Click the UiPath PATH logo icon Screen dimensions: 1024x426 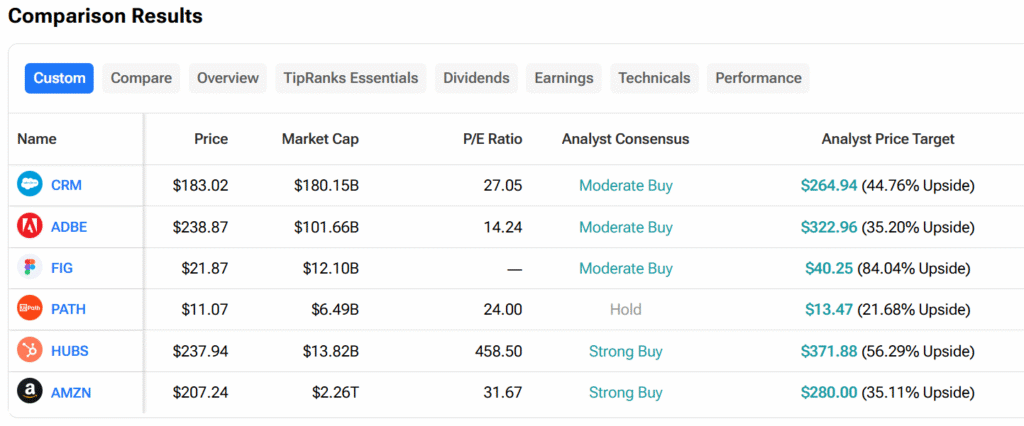[x=30, y=309]
